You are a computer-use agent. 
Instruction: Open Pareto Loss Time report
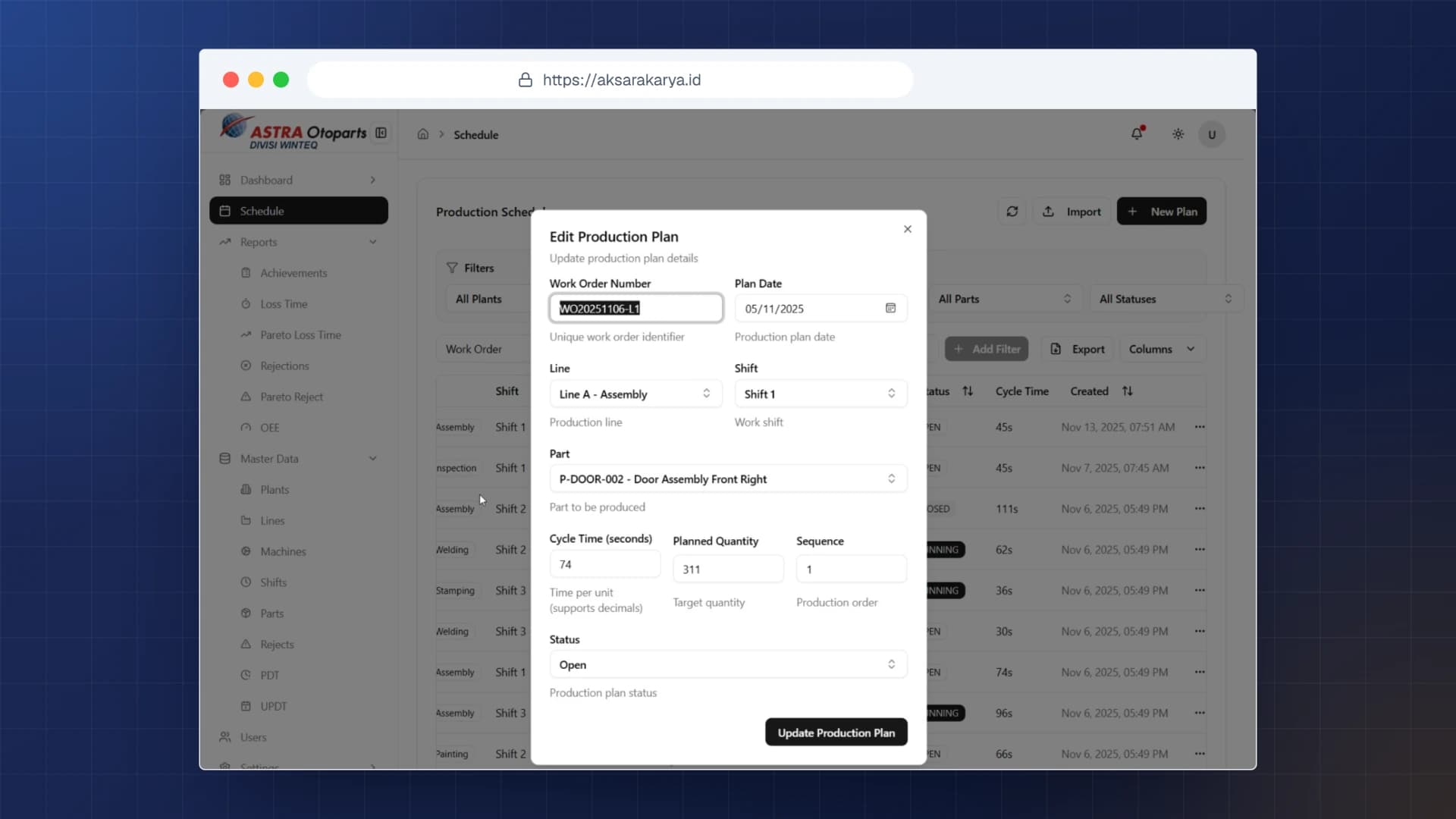300,334
